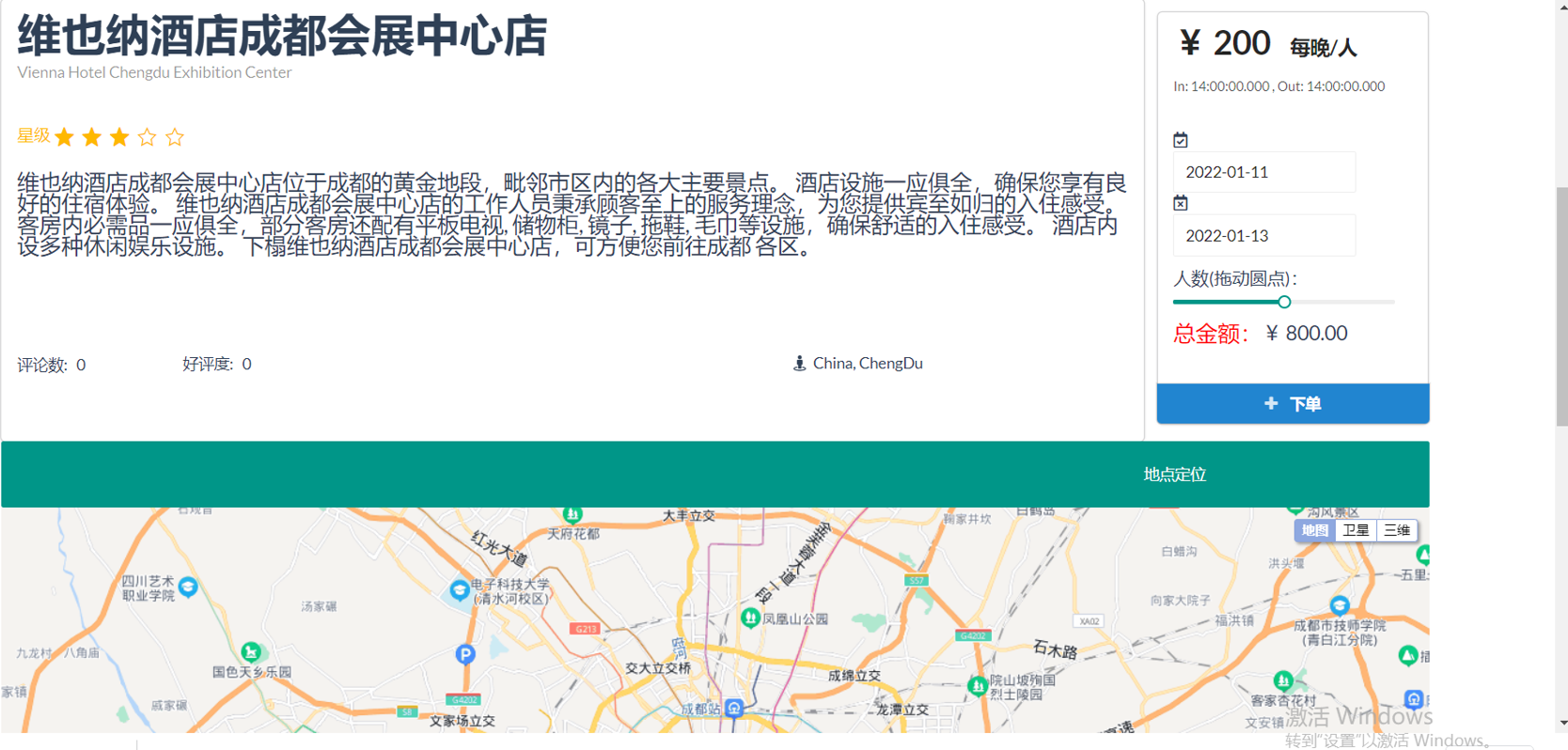Switch map to 地图 view
Viewport: 1568px width, 750px height.
click(x=1314, y=530)
